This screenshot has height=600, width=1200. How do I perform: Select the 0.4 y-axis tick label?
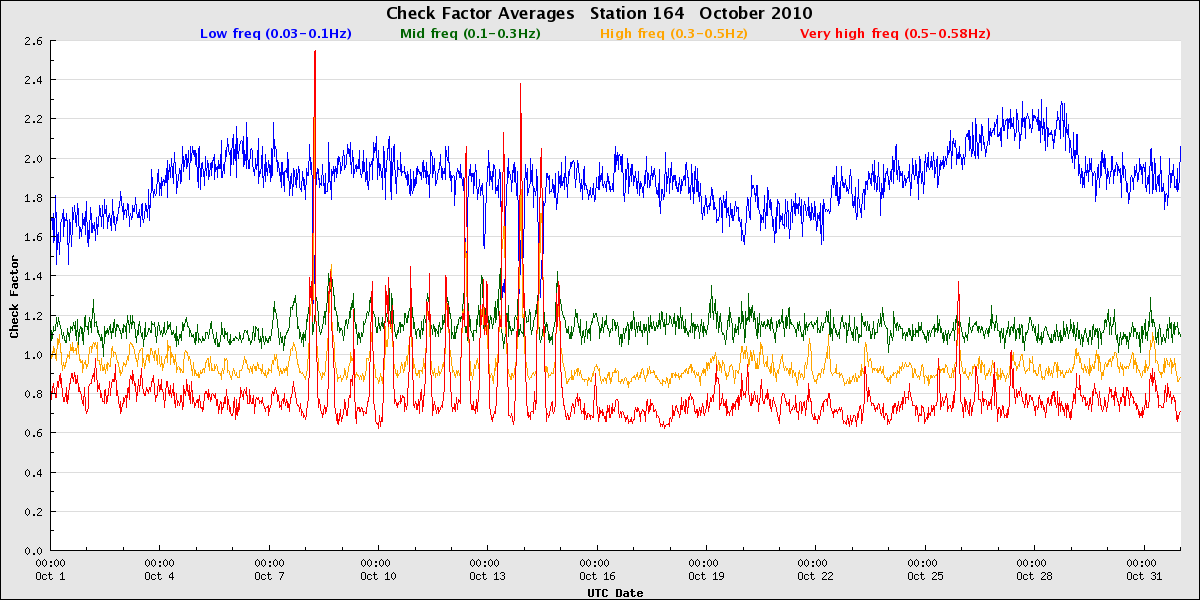point(33,472)
